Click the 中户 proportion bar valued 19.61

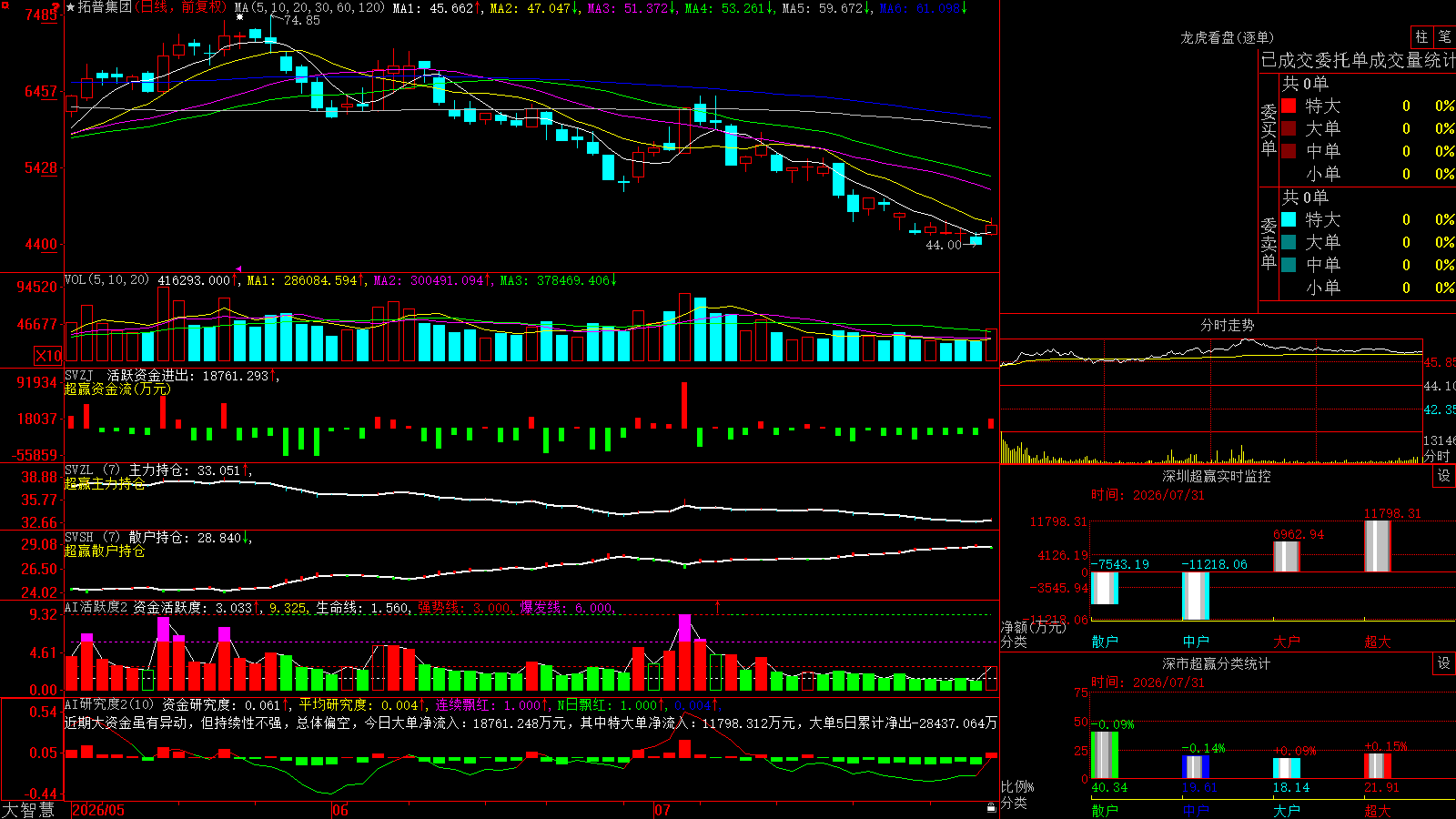click(1196, 767)
